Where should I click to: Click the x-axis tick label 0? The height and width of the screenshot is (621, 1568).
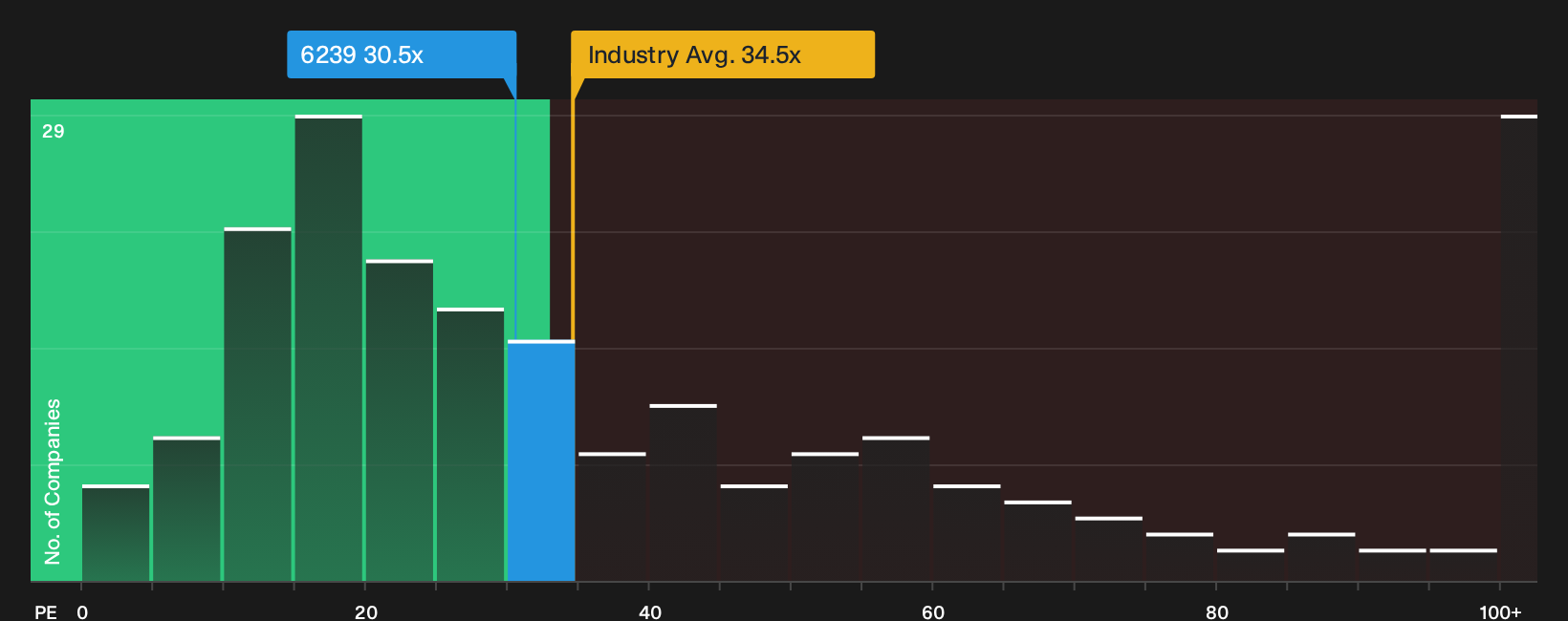(x=82, y=612)
